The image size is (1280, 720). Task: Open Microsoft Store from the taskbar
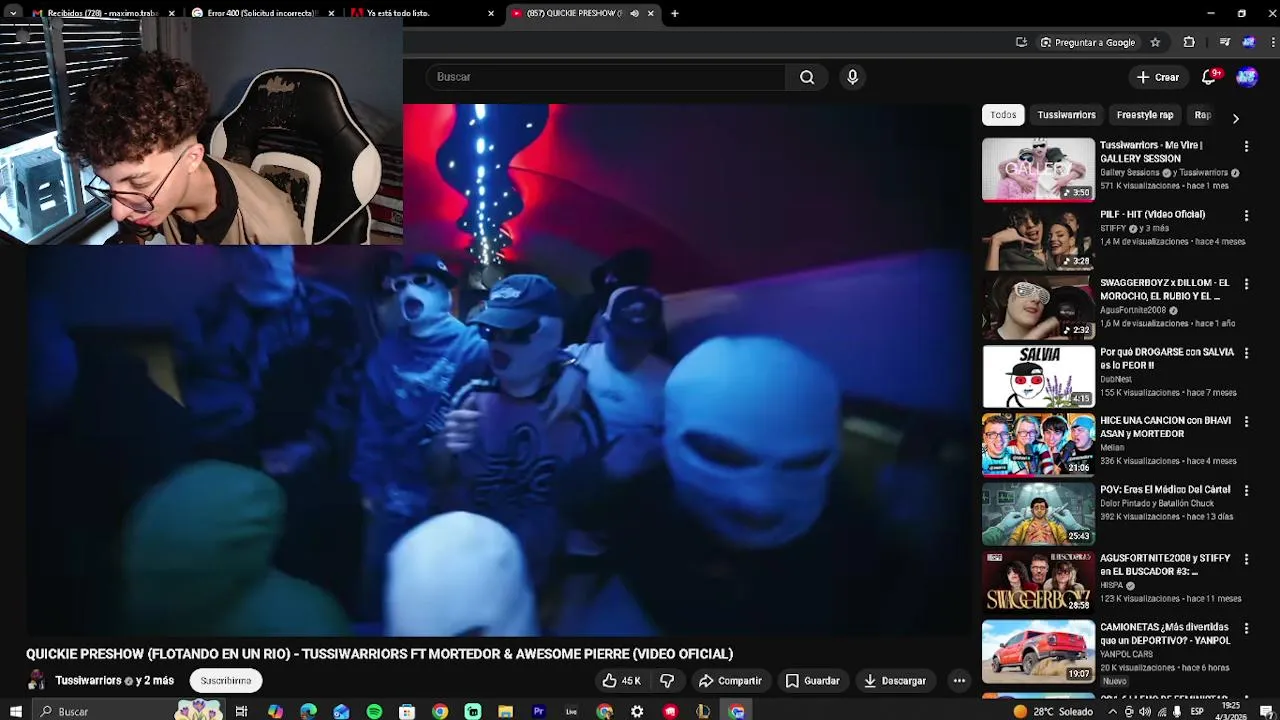pos(407,711)
